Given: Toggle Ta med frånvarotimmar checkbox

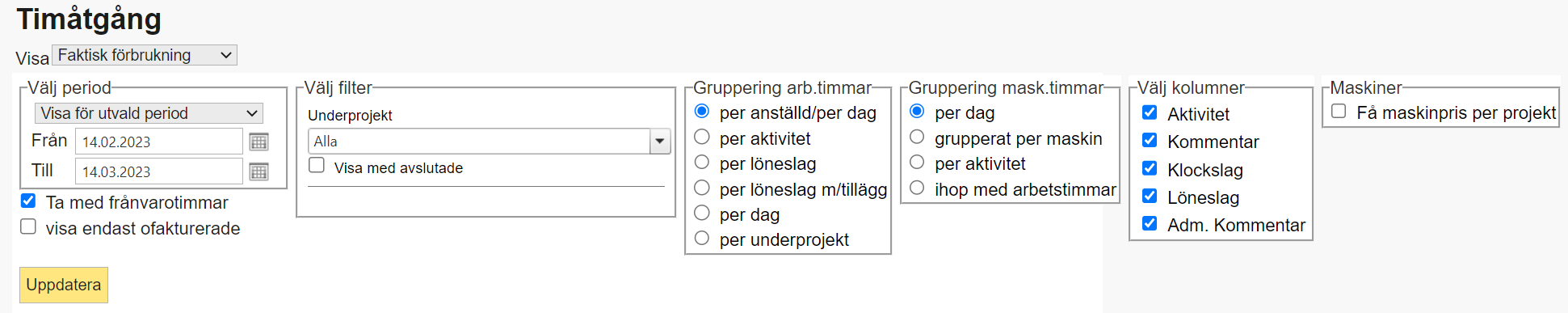Looking at the screenshot, I should tap(28, 201).
